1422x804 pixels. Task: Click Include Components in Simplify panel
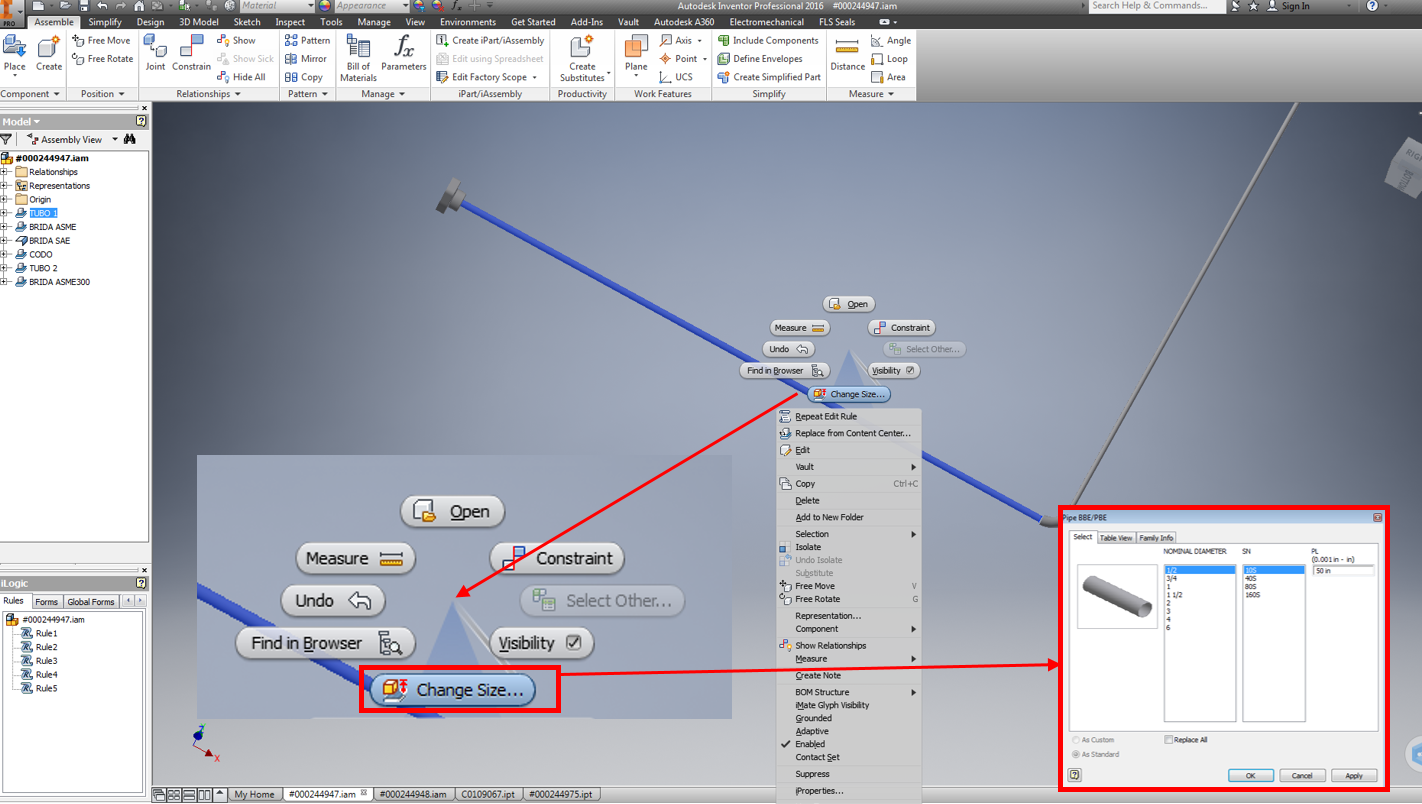(768, 41)
